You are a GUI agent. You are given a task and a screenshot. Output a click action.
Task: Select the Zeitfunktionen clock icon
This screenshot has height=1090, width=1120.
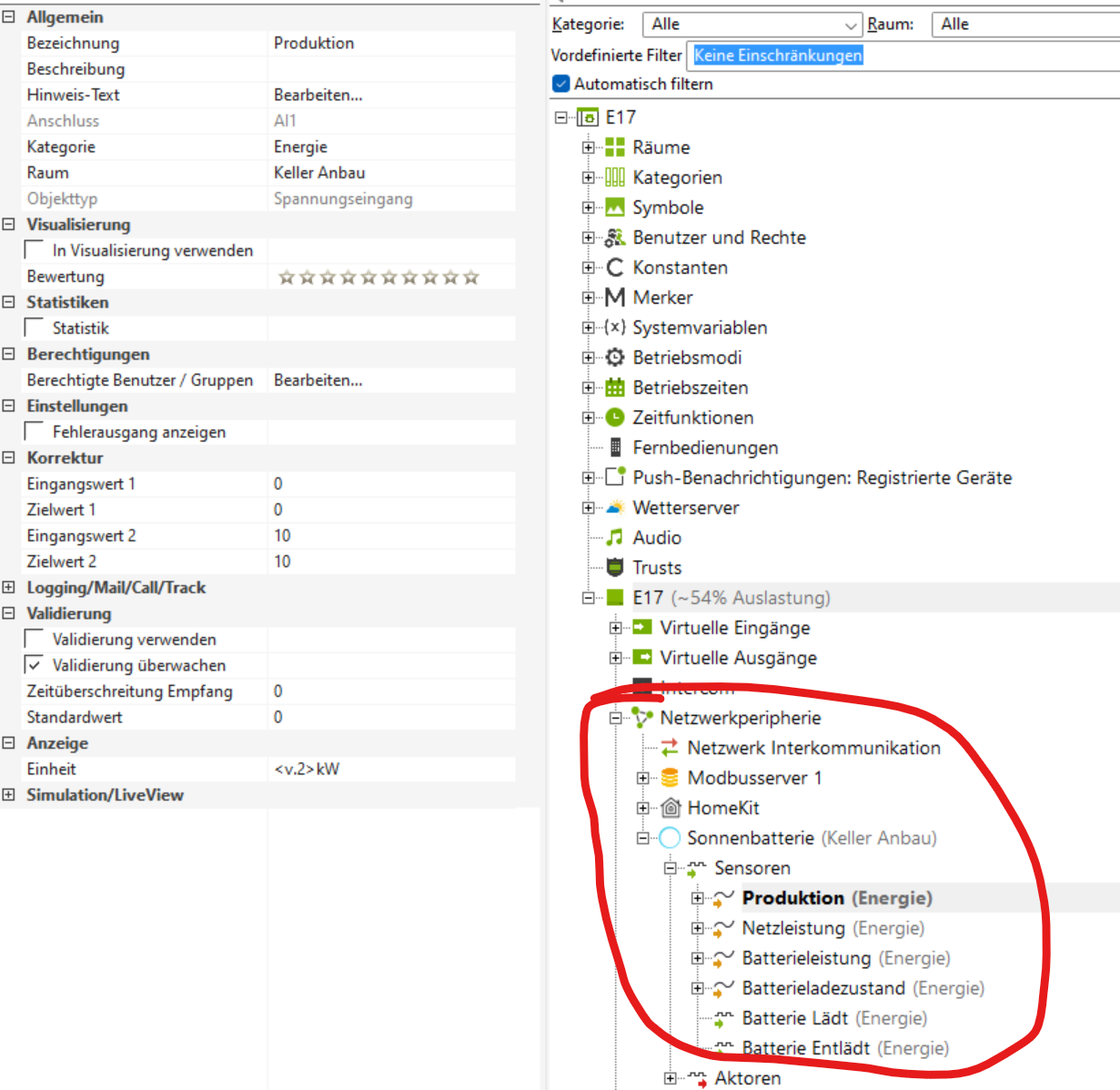pyautogui.click(x=615, y=418)
